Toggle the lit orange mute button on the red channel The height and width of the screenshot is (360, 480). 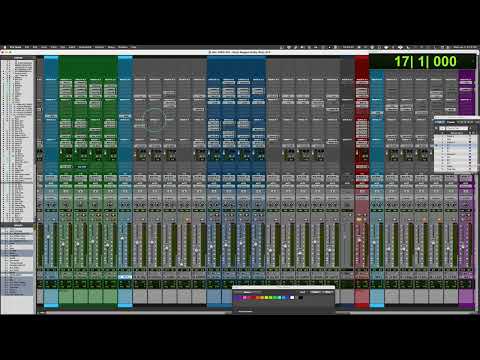coord(359,219)
